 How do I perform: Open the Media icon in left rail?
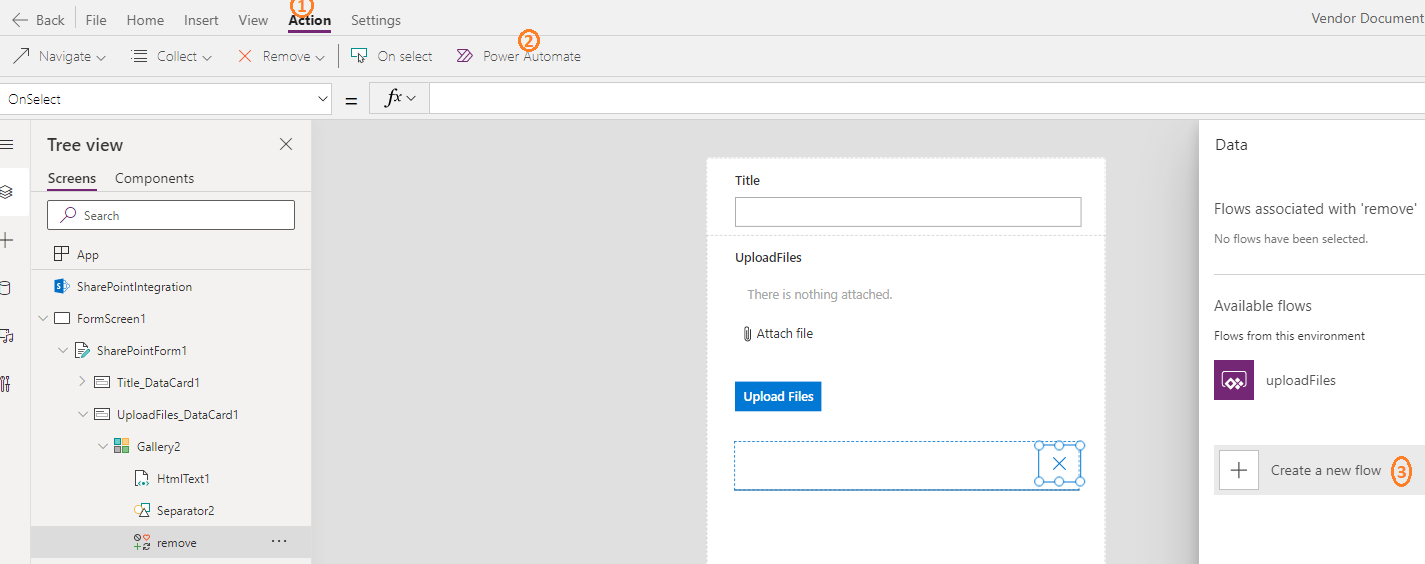tap(7, 336)
